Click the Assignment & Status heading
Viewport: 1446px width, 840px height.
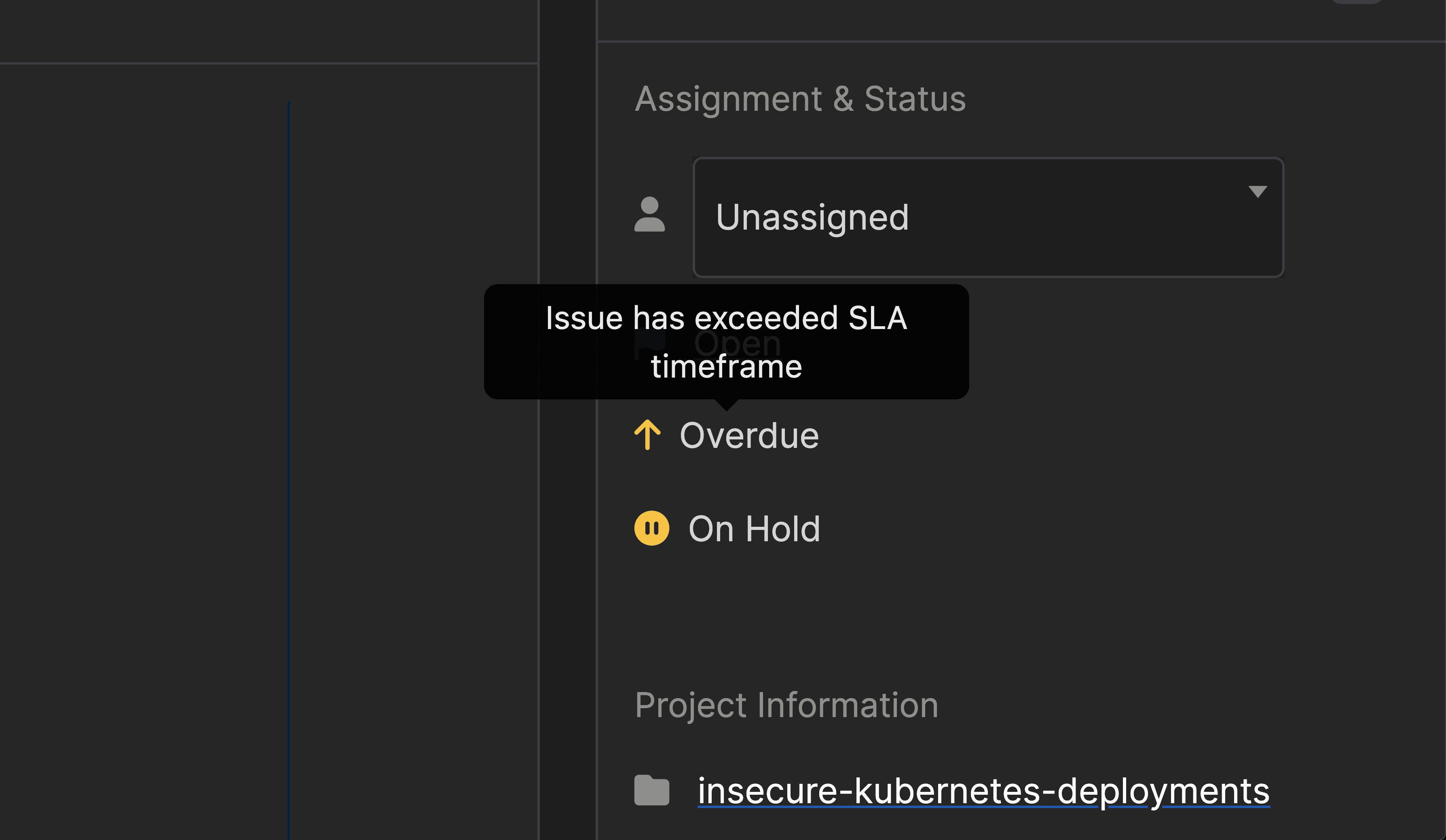coord(800,99)
